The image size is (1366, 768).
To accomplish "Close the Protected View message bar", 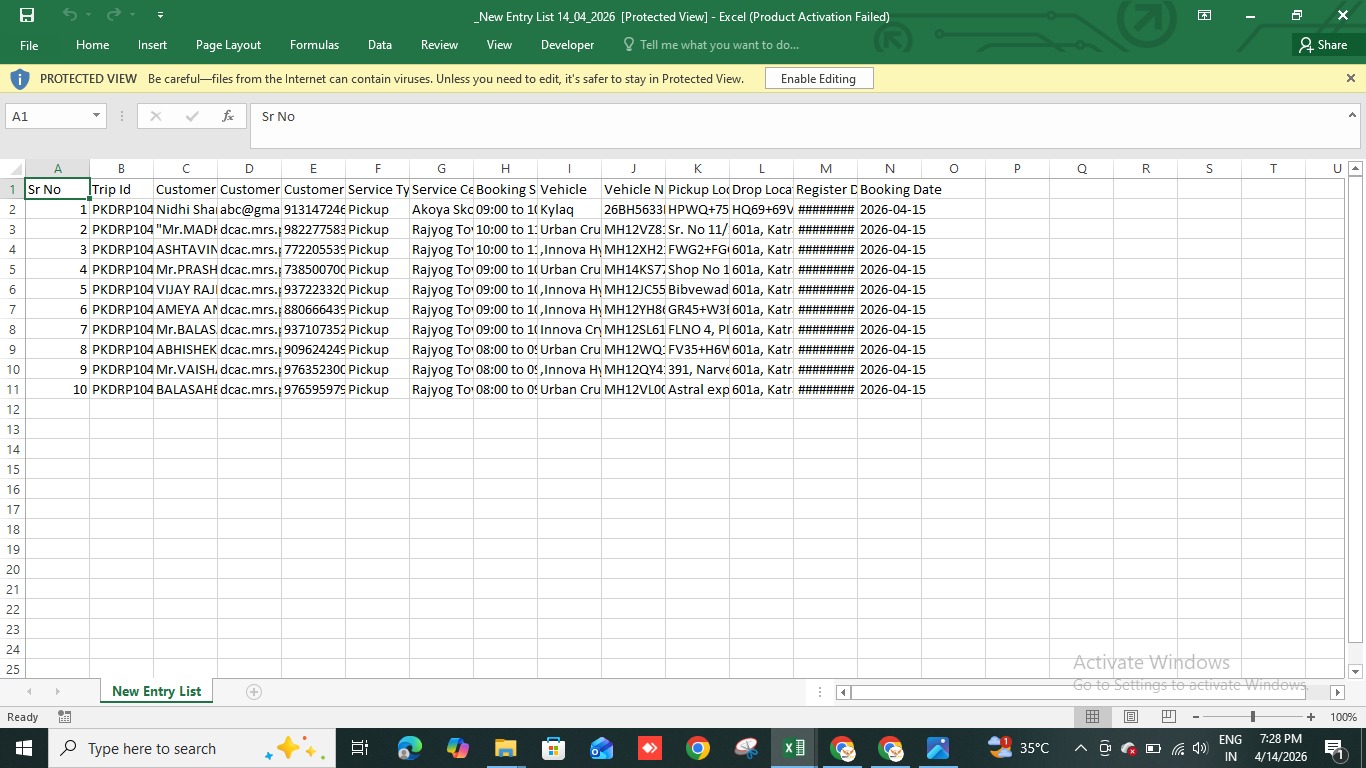I will point(1350,78).
